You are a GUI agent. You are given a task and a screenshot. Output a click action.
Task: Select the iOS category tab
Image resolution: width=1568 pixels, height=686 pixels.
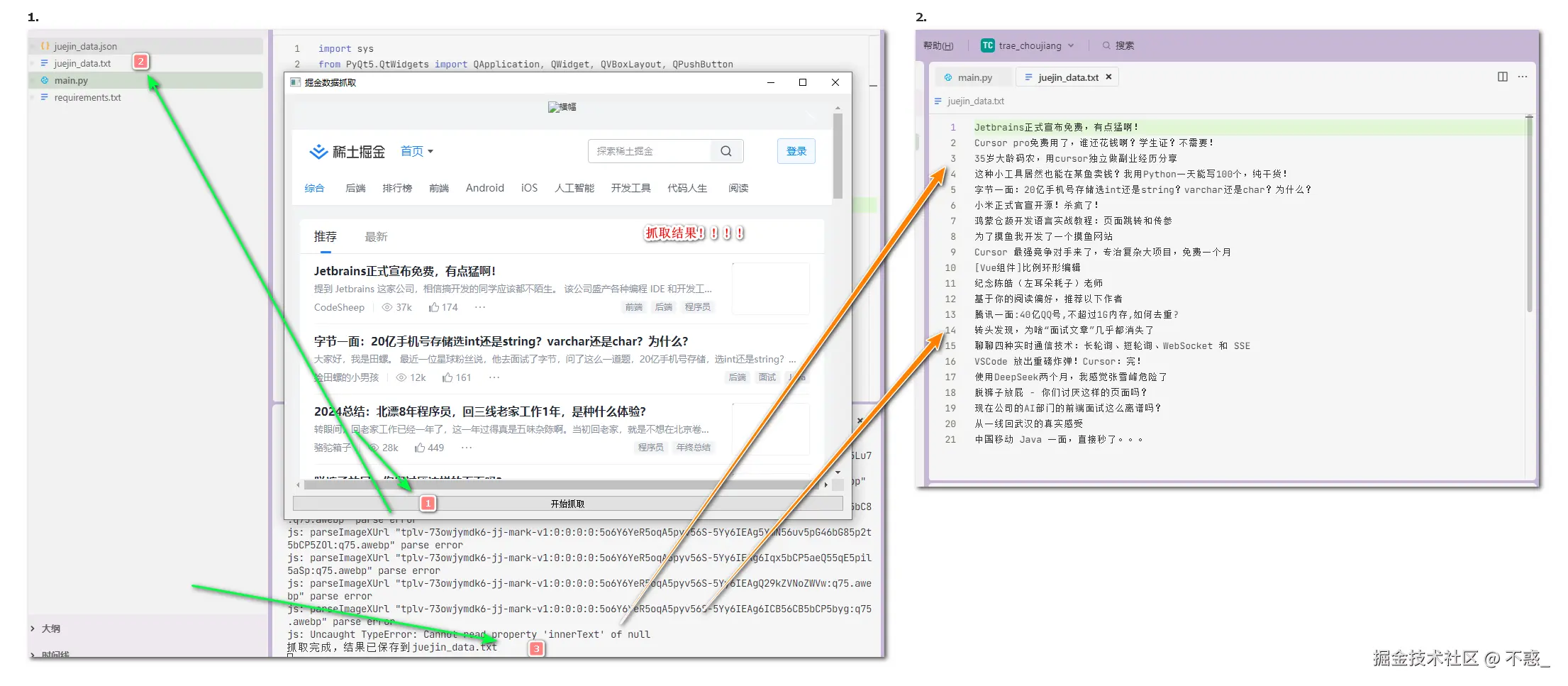(529, 188)
